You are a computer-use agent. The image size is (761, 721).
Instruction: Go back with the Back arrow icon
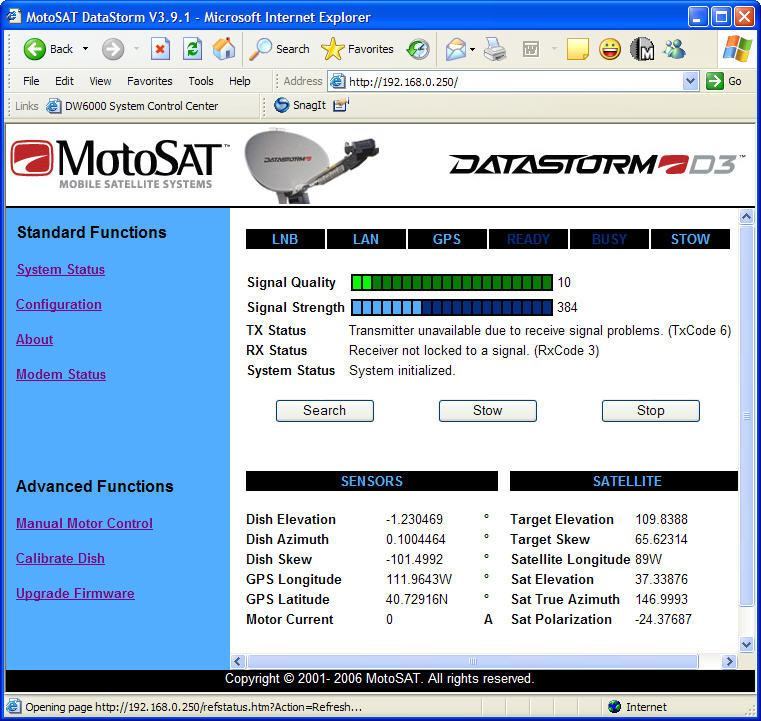[34, 49]
